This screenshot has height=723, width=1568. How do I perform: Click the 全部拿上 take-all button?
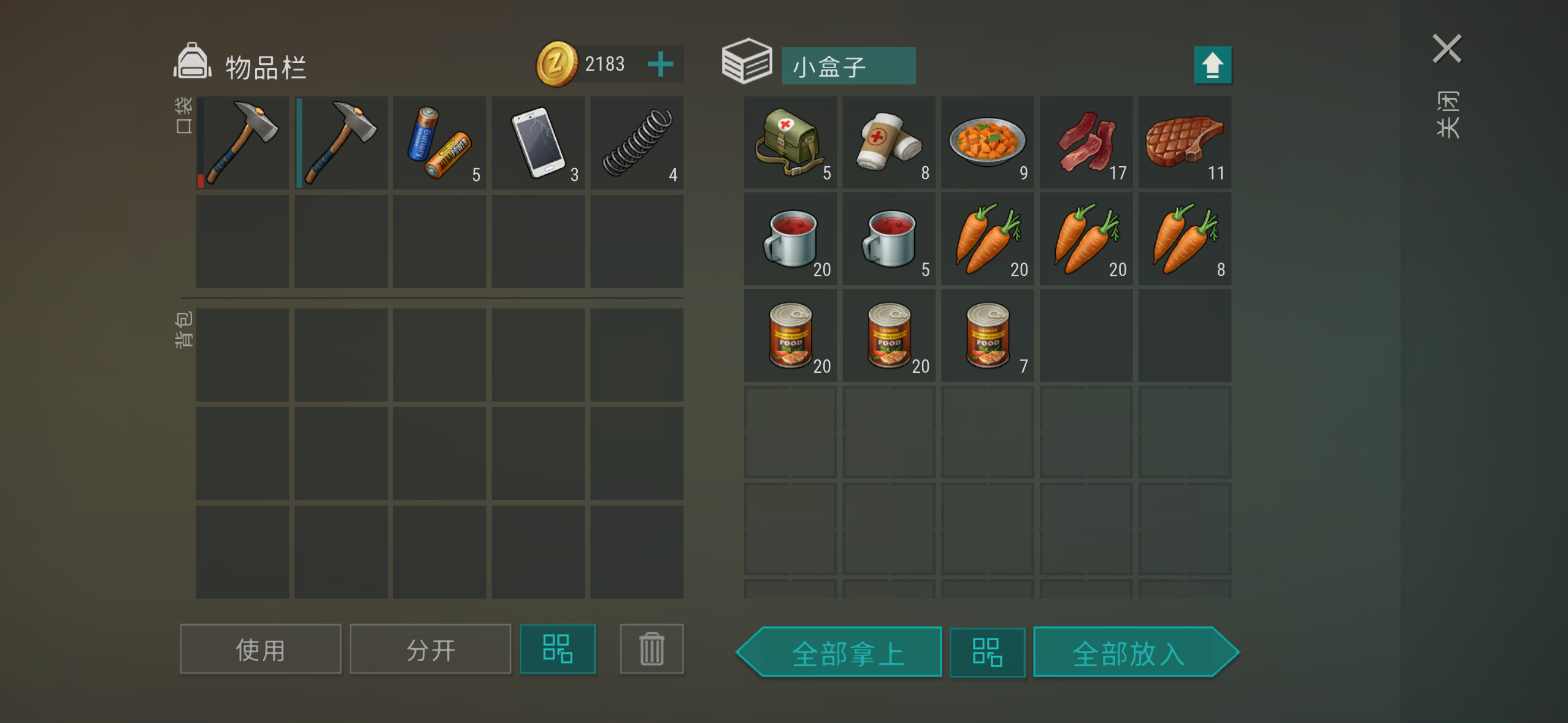pos(839,652)
